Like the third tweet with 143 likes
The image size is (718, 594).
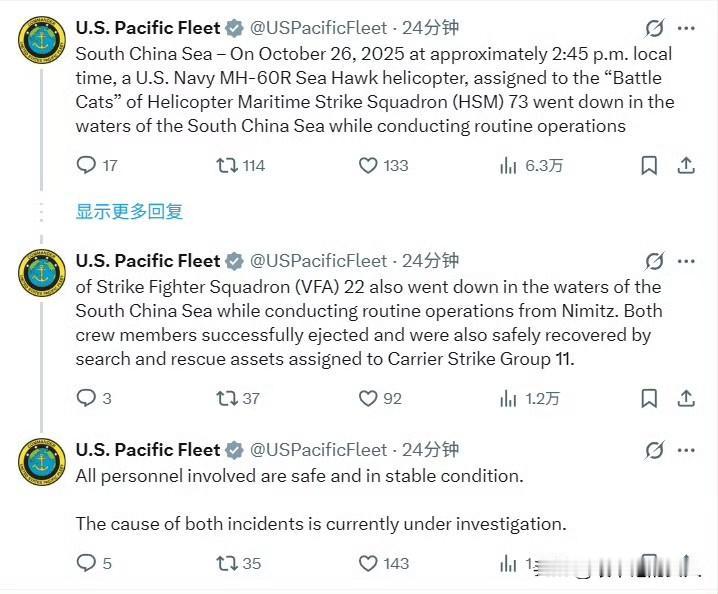(368, 563)
